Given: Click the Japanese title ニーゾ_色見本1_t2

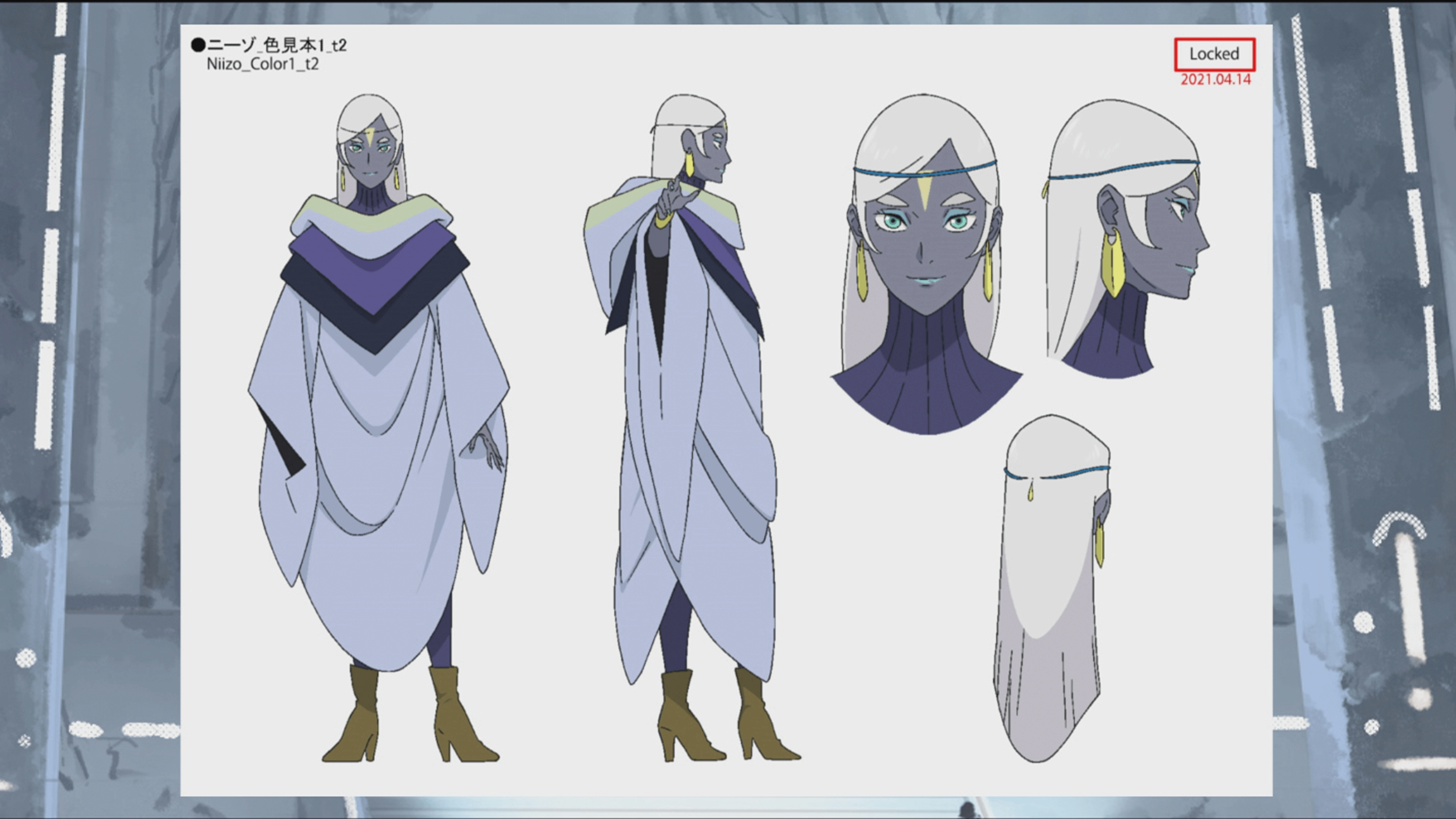Looking at the screenshot, I should (x=276, y=45).
